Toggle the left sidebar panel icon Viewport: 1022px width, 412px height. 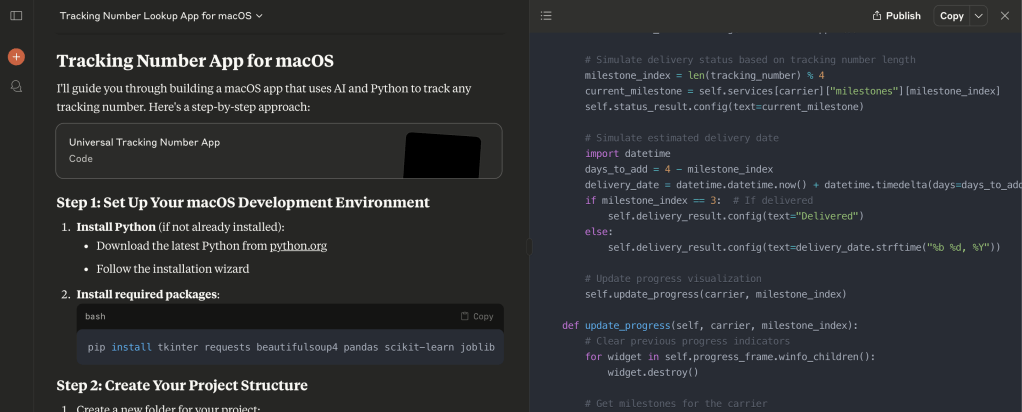click(x=16, y=16)
